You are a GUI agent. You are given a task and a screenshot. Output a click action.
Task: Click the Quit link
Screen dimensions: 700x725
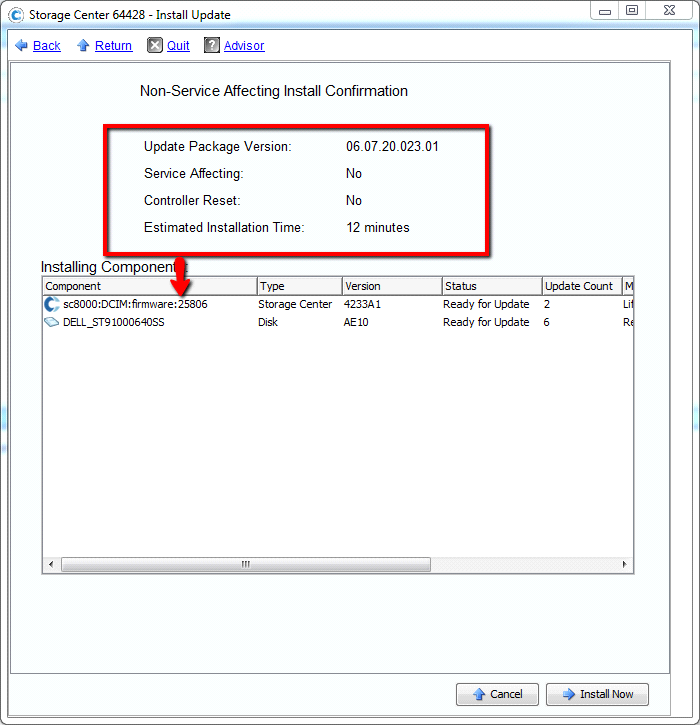pyautogui.click(x=178, y=46)
